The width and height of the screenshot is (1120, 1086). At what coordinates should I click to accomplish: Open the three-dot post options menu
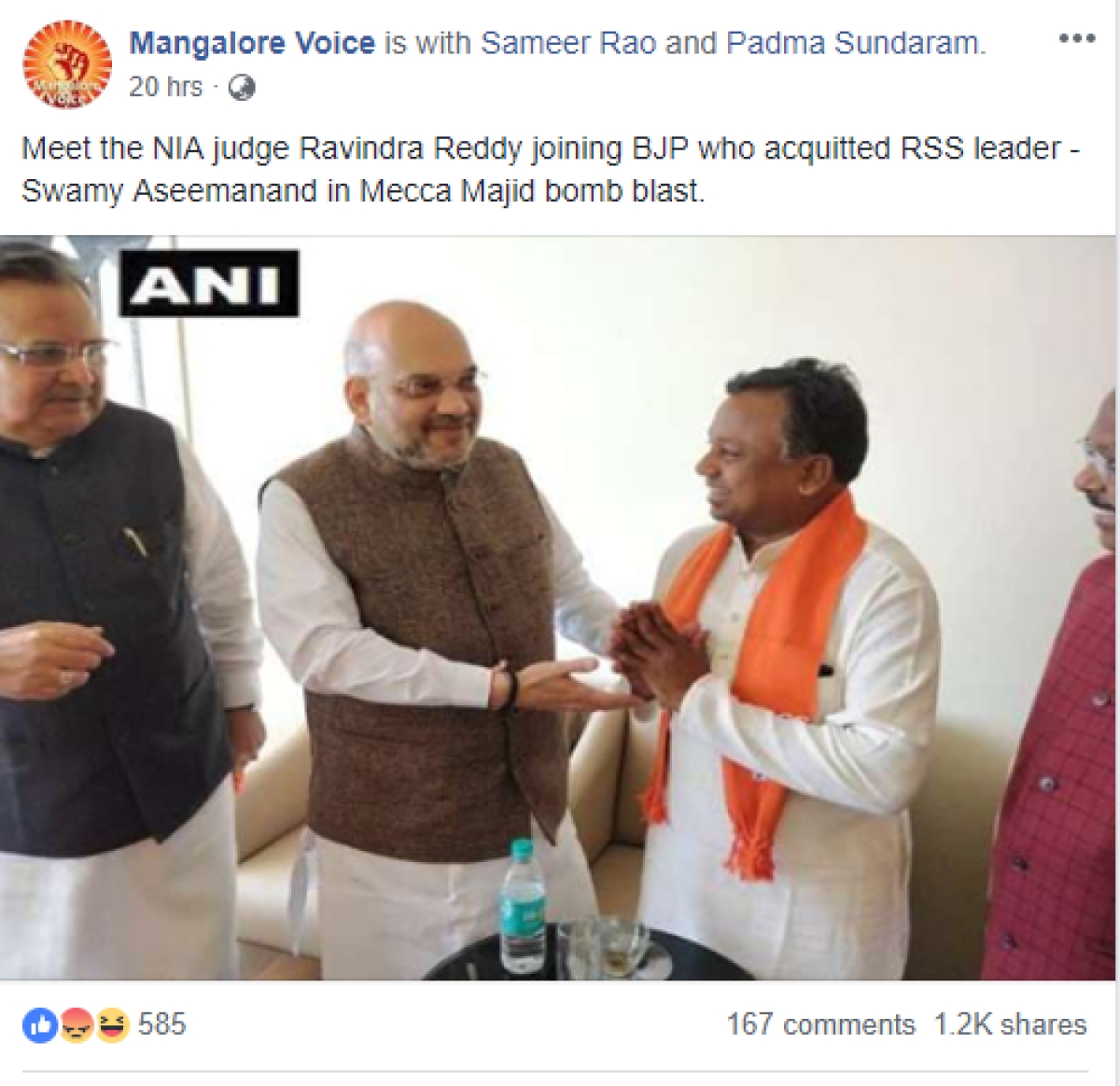(x=1076, y=39)
